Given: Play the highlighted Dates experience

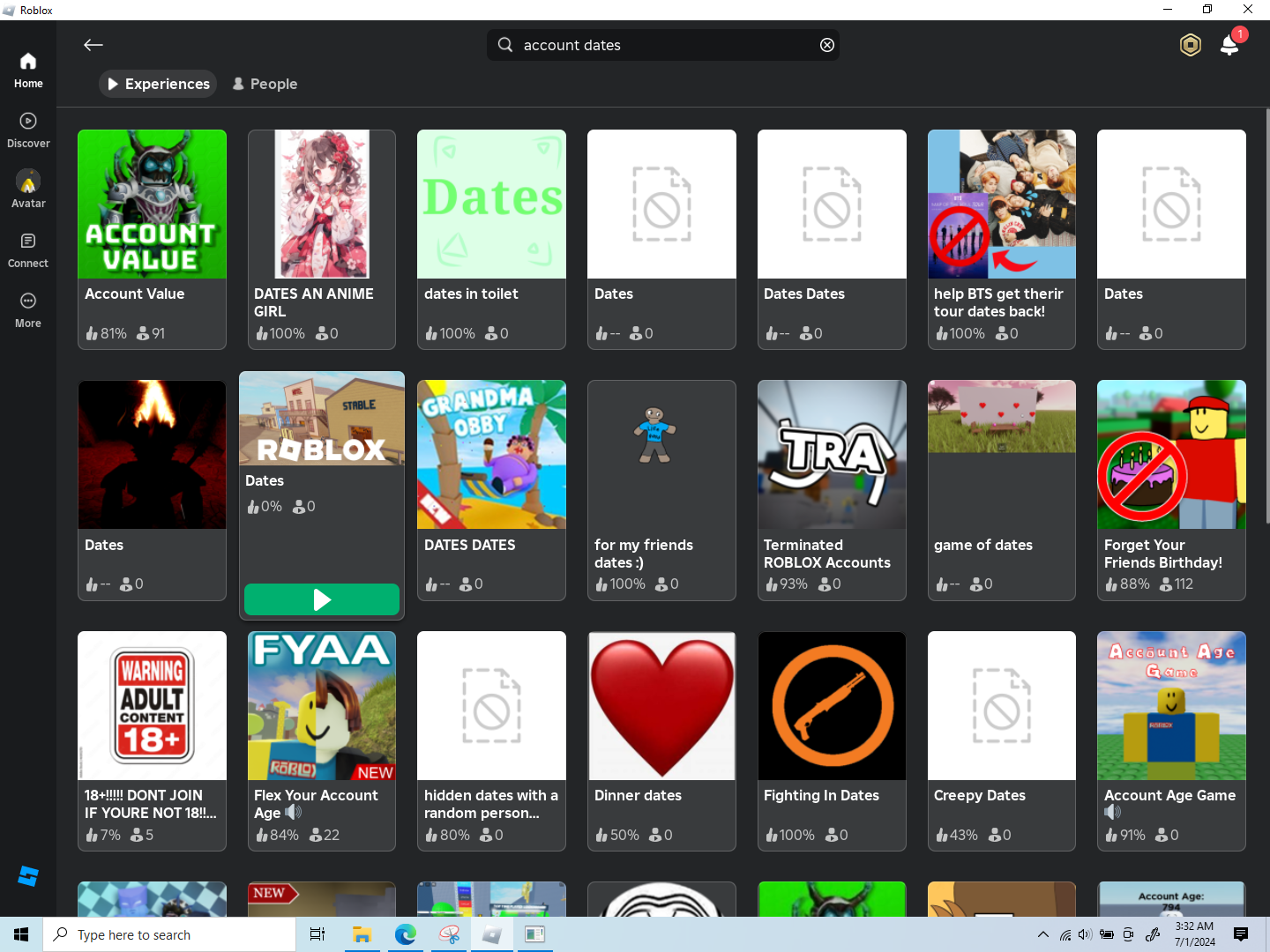Looking at the screenshot, I should click(322, 599).
